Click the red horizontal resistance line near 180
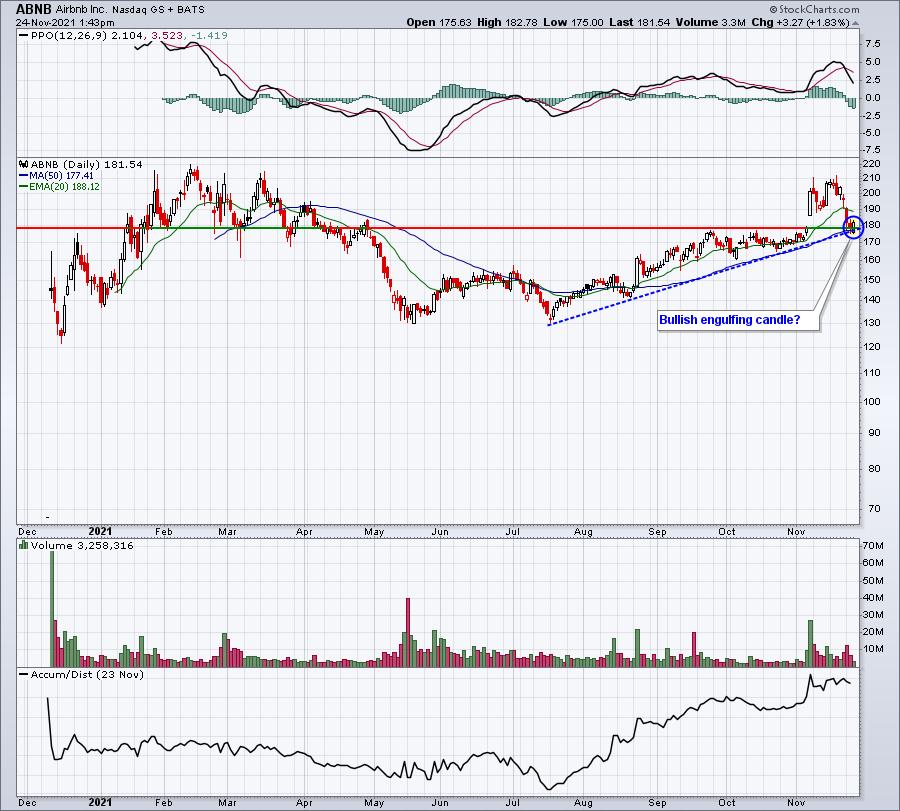 (x=436, y=228)
